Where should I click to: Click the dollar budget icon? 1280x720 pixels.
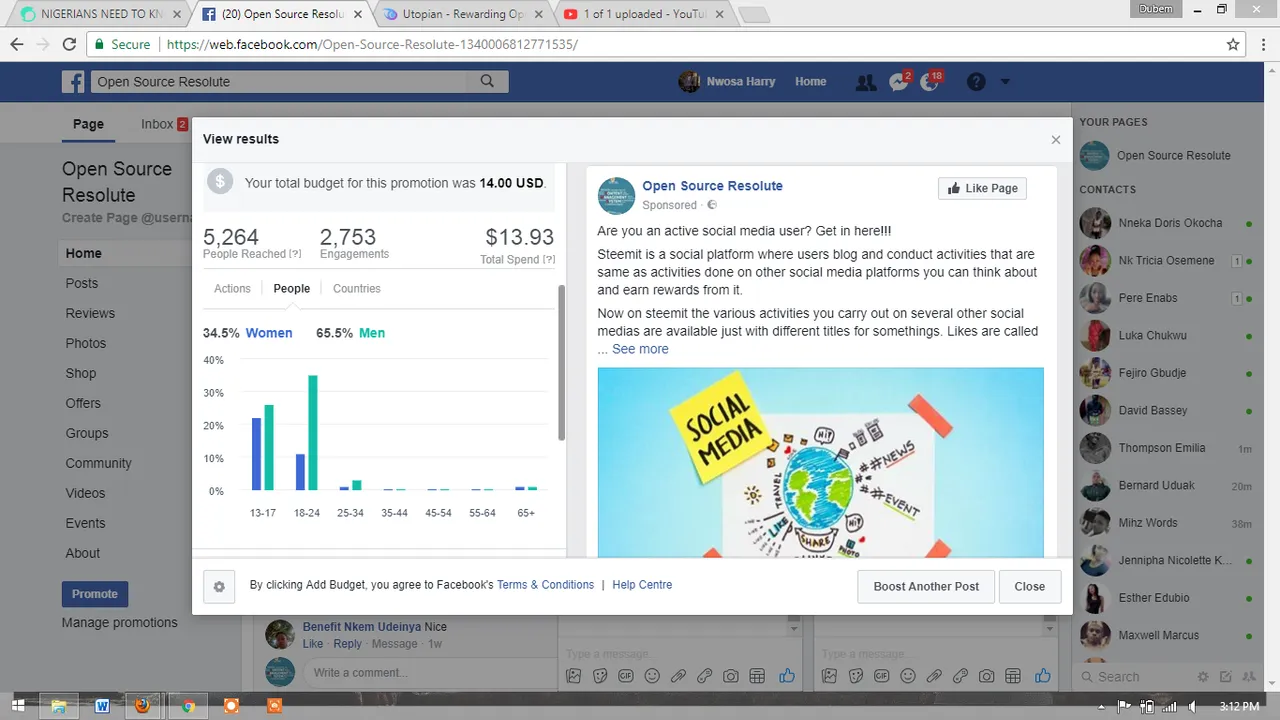(x=221, y=182)
